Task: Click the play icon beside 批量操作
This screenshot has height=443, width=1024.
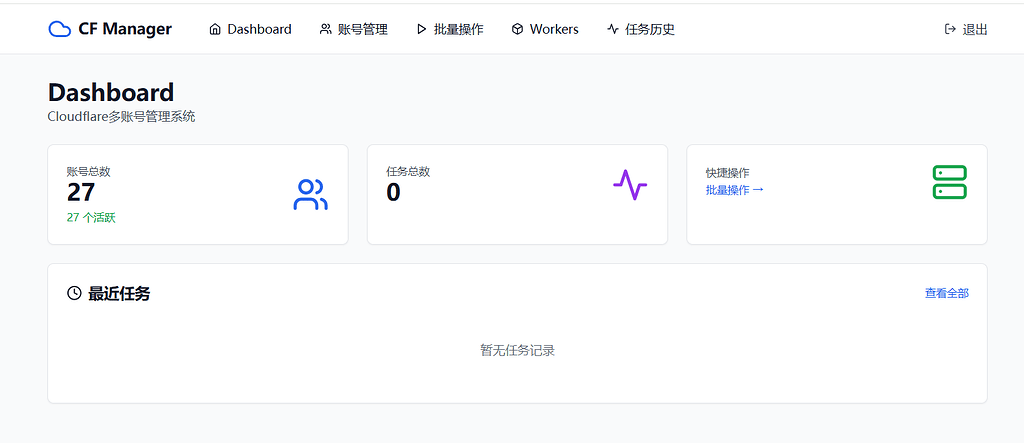Action: [x=421, y=29]
